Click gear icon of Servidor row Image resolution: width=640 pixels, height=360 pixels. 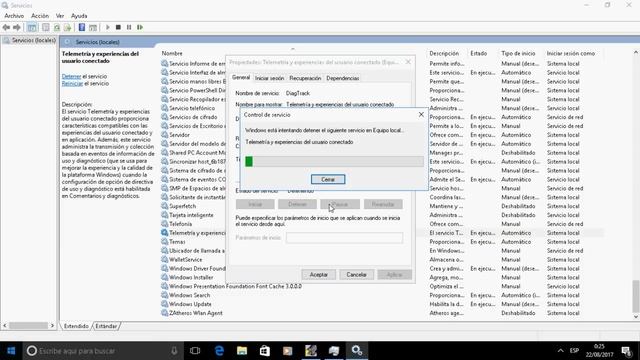tap(164, 135)
